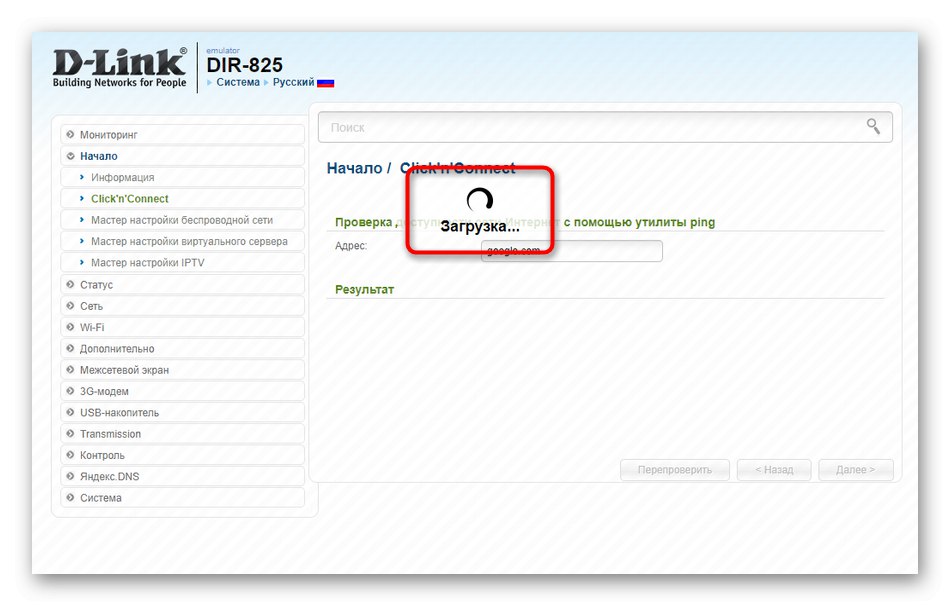Open Мастер настройки беспроводной сети

click(182, 220)
